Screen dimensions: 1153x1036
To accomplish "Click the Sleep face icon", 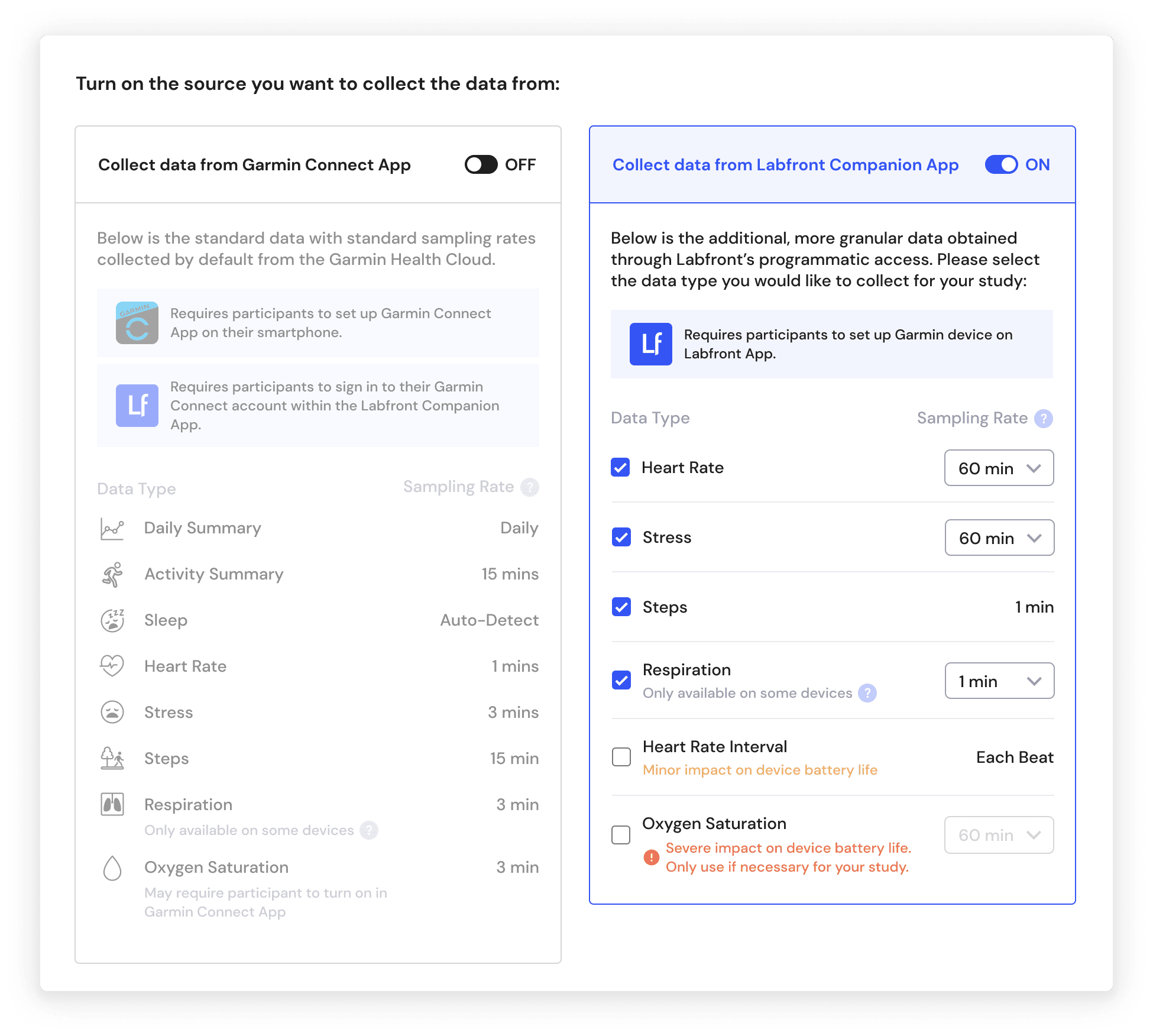I will [x=112, y=620].
